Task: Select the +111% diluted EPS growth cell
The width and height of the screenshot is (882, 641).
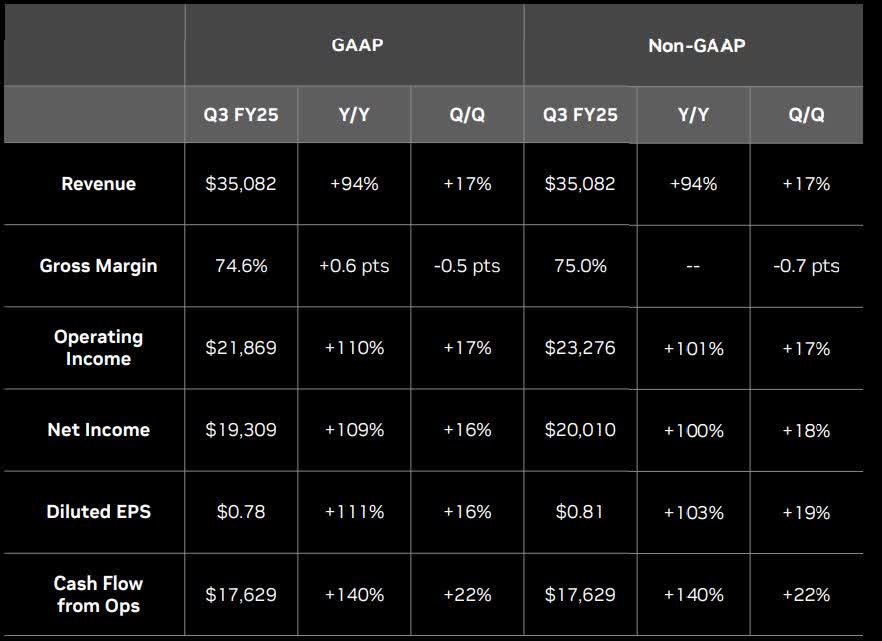Action: (x=354, y=512)
